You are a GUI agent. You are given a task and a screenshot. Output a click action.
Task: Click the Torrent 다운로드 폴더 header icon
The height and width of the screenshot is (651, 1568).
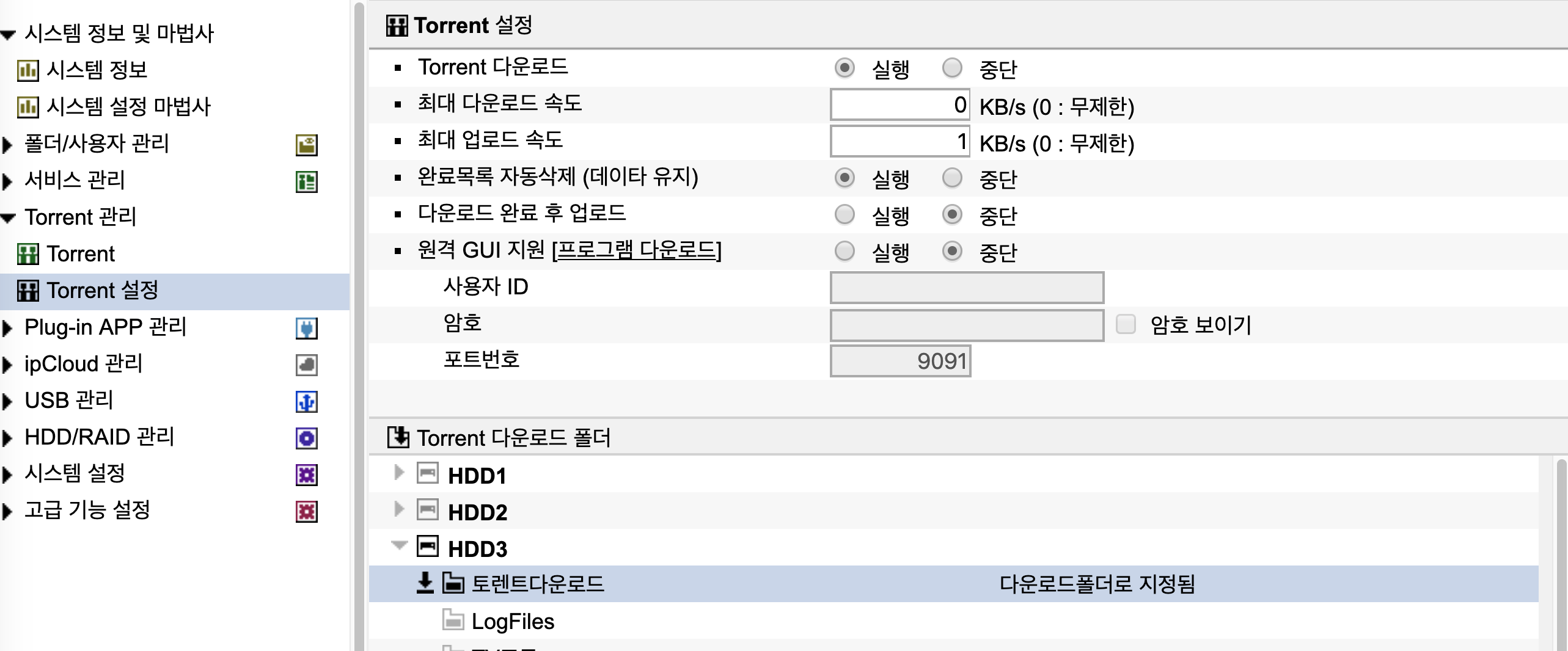click(x=398, y=437)
